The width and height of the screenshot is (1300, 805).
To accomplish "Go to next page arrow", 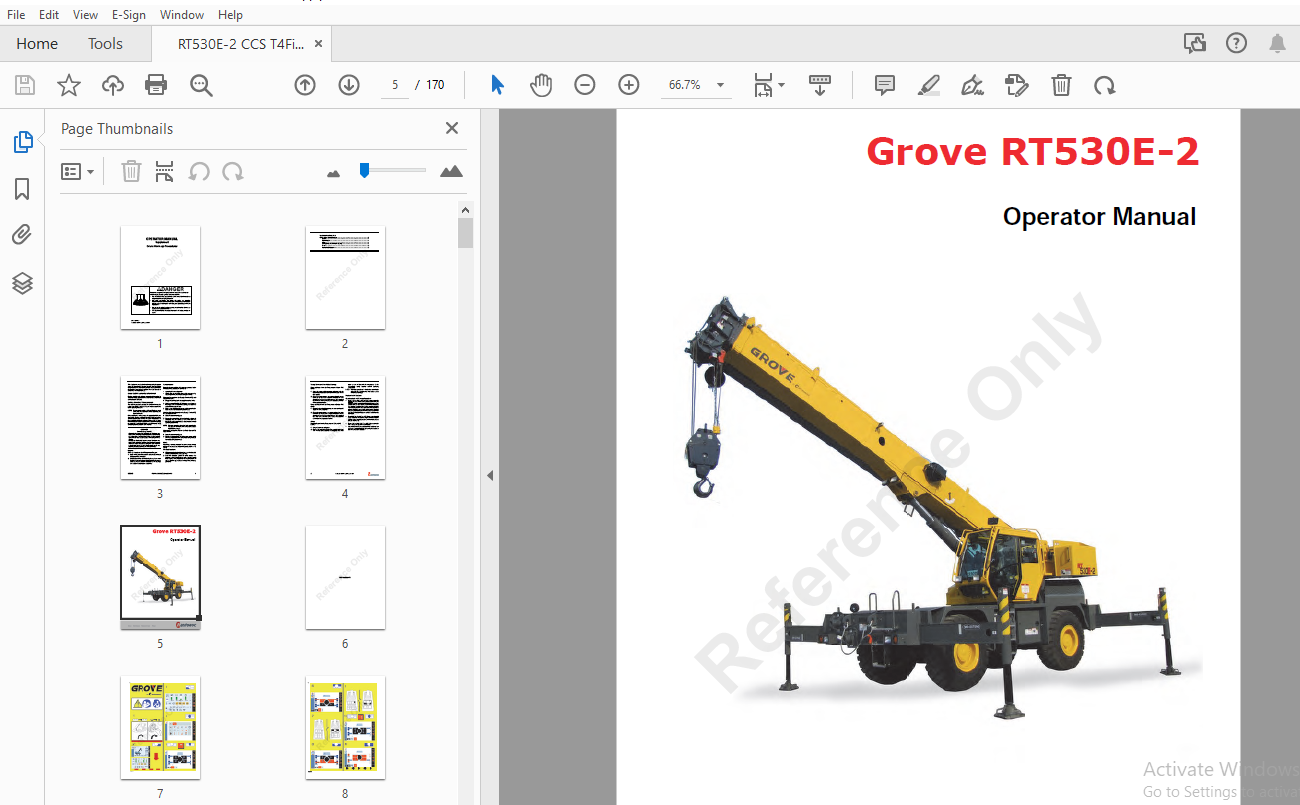I will (349, 85).
